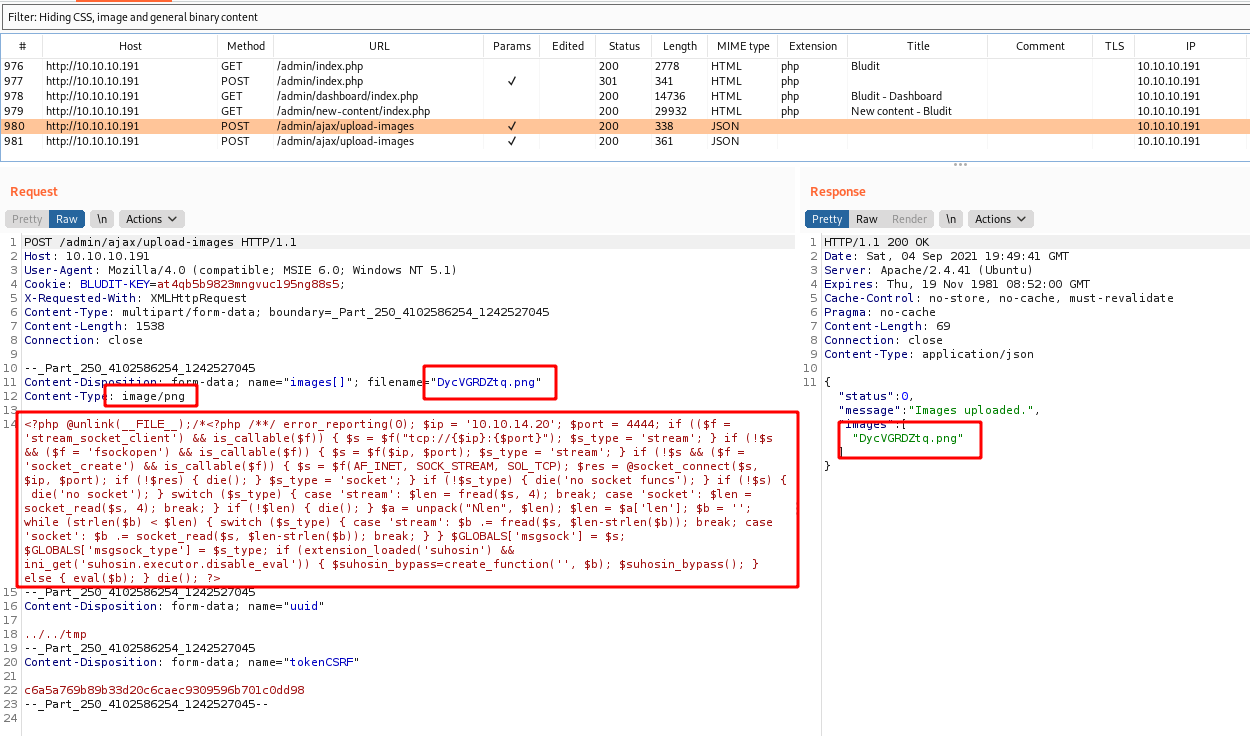Click the "Content-Type: application/json" response header
This screenshot has height=736, width=1250.
(x=929, y=354)
